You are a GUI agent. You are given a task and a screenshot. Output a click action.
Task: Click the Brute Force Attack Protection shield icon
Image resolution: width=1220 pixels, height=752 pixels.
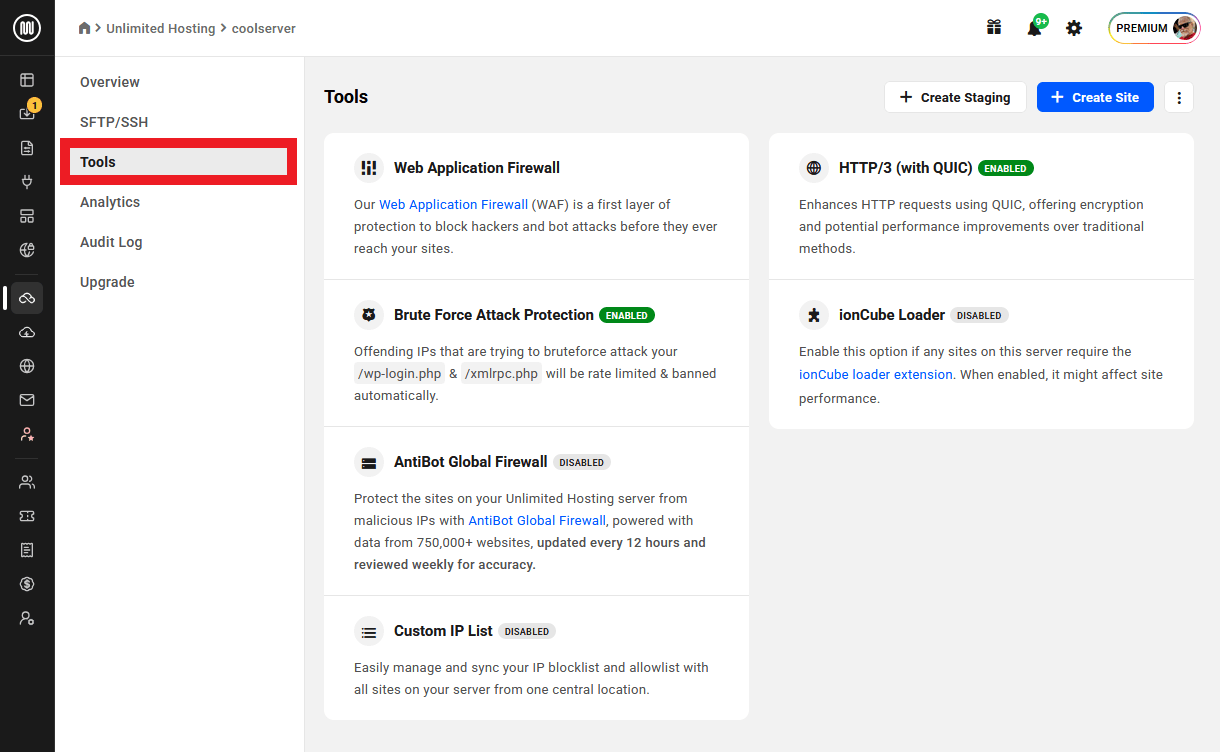tap(369, 315)
